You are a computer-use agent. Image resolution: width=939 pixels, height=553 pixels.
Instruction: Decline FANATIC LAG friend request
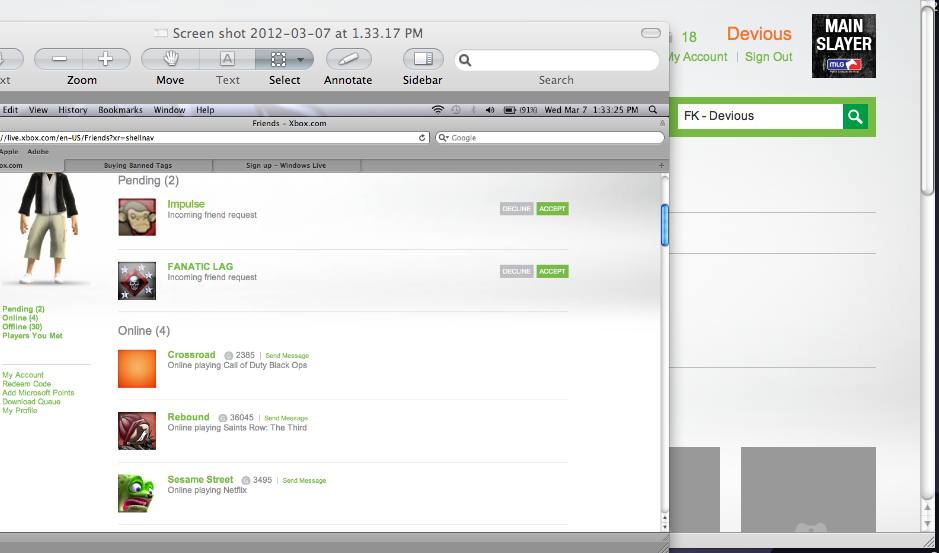coord(517,271)
